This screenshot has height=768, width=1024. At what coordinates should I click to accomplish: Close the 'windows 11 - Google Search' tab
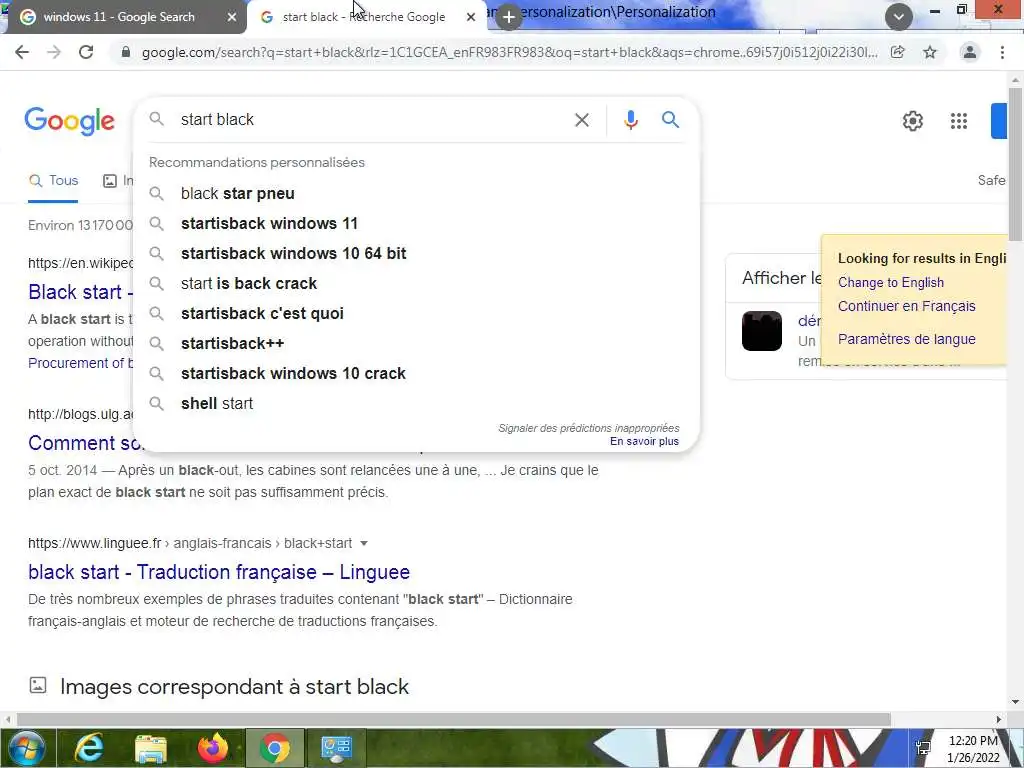click(x=232, y=17)
